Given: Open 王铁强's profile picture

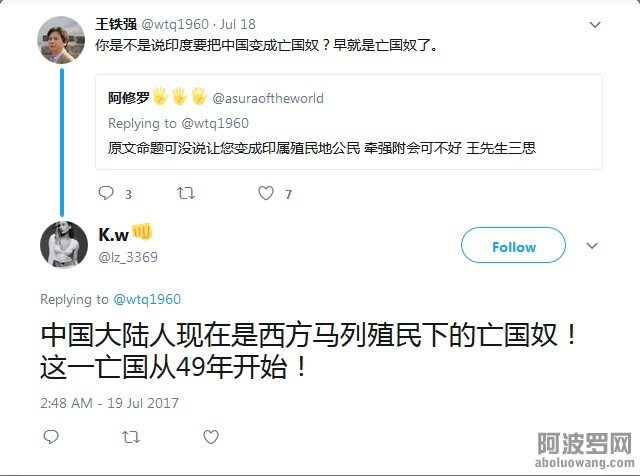Looking at the screenshot, I should (x=61, y=40).
